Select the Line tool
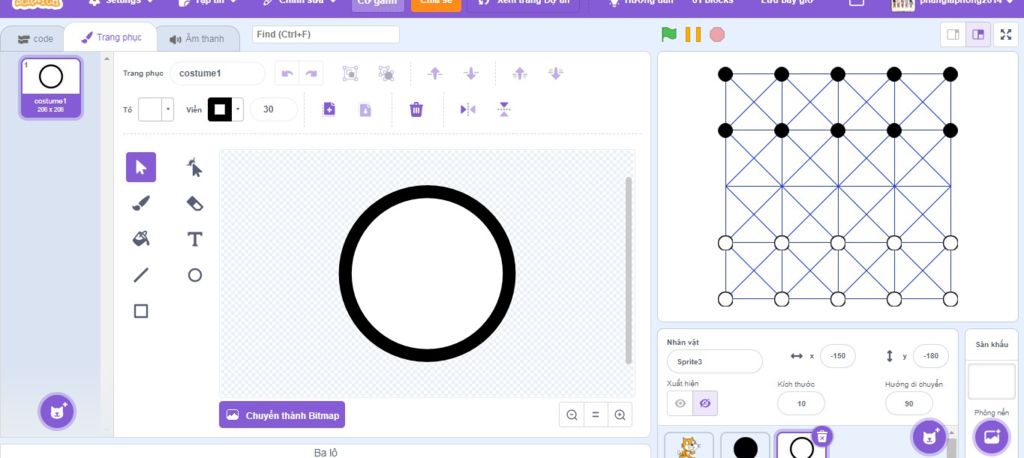The width and height of the screenshot is (1024, 458). coord(141,275)
